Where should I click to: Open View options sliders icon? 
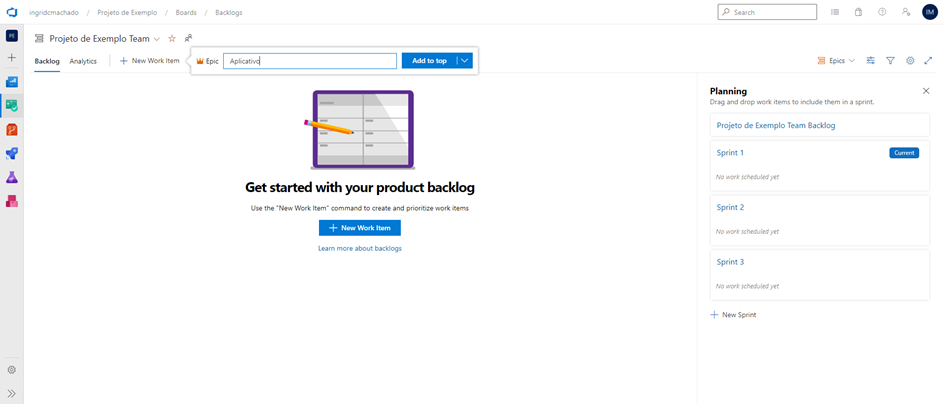(x=870, y=60)
